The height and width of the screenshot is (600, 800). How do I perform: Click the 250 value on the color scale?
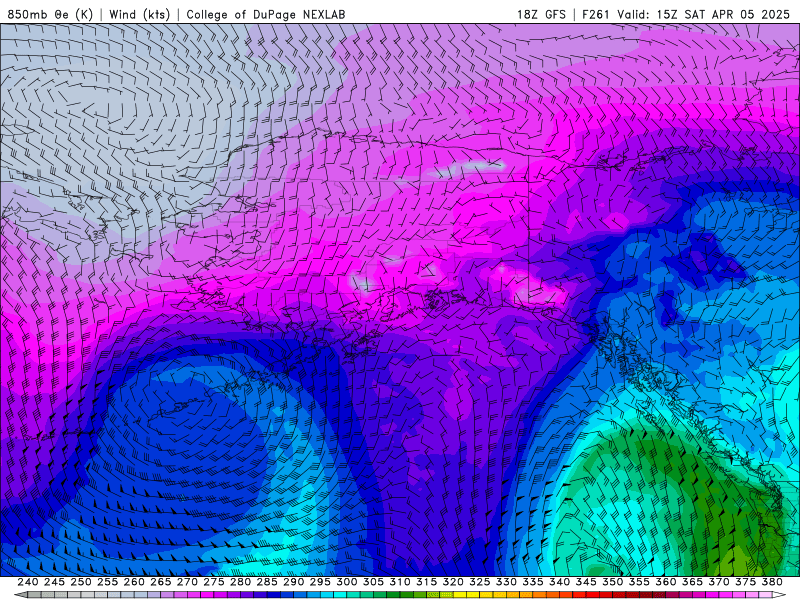point(81,582)
